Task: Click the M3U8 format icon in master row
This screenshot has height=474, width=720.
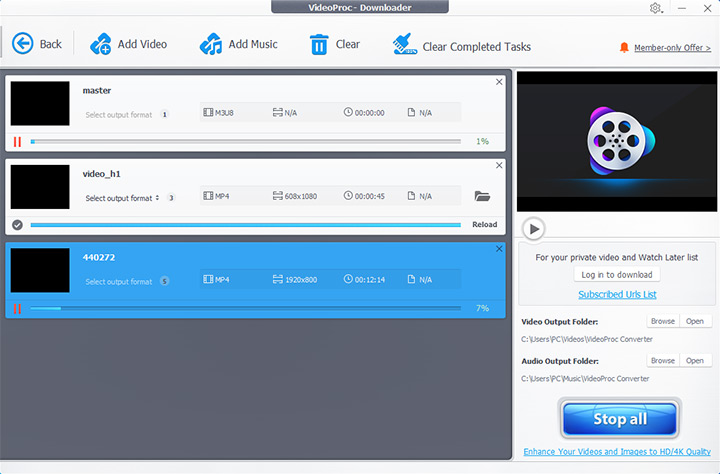Action: tap(208, 113)
